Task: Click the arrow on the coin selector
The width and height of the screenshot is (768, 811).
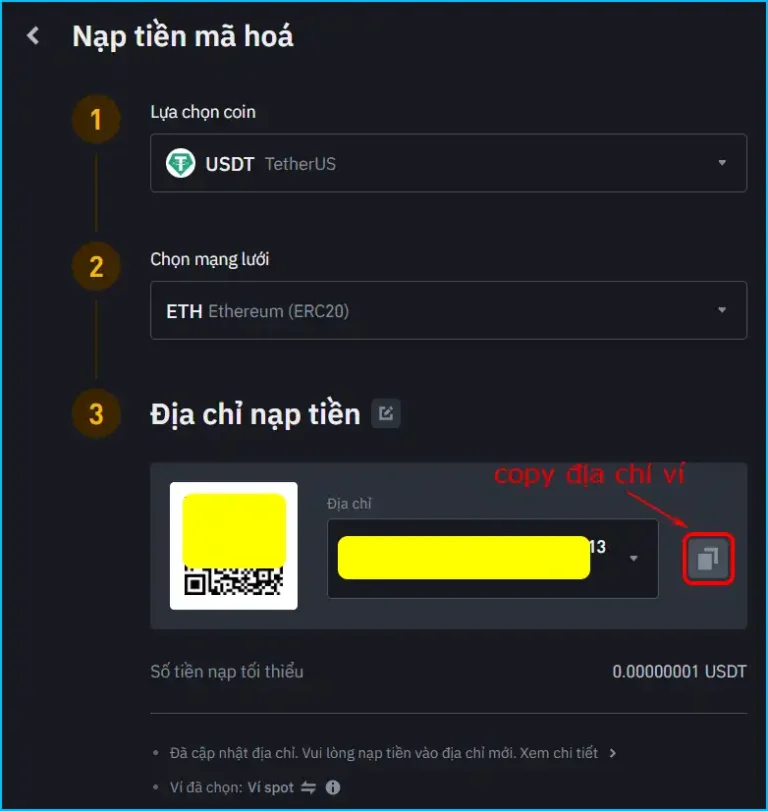Action: (x=722, y=163)
